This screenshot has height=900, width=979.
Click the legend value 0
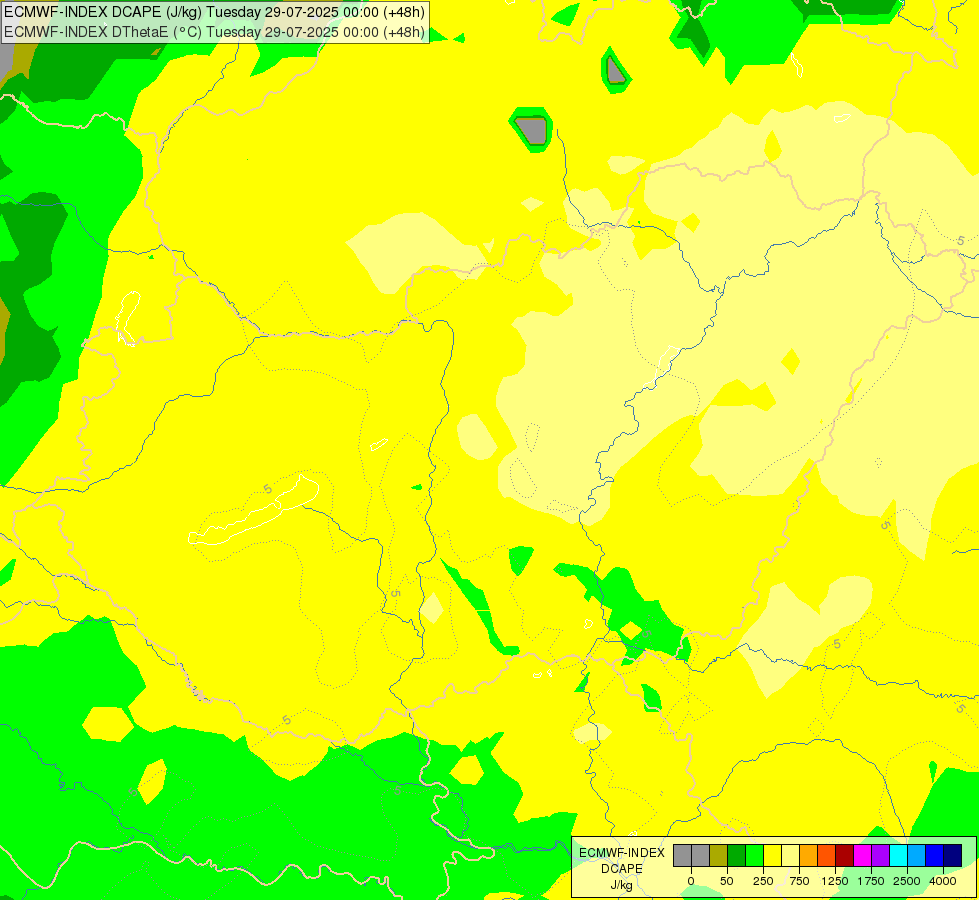click(691, 881)
